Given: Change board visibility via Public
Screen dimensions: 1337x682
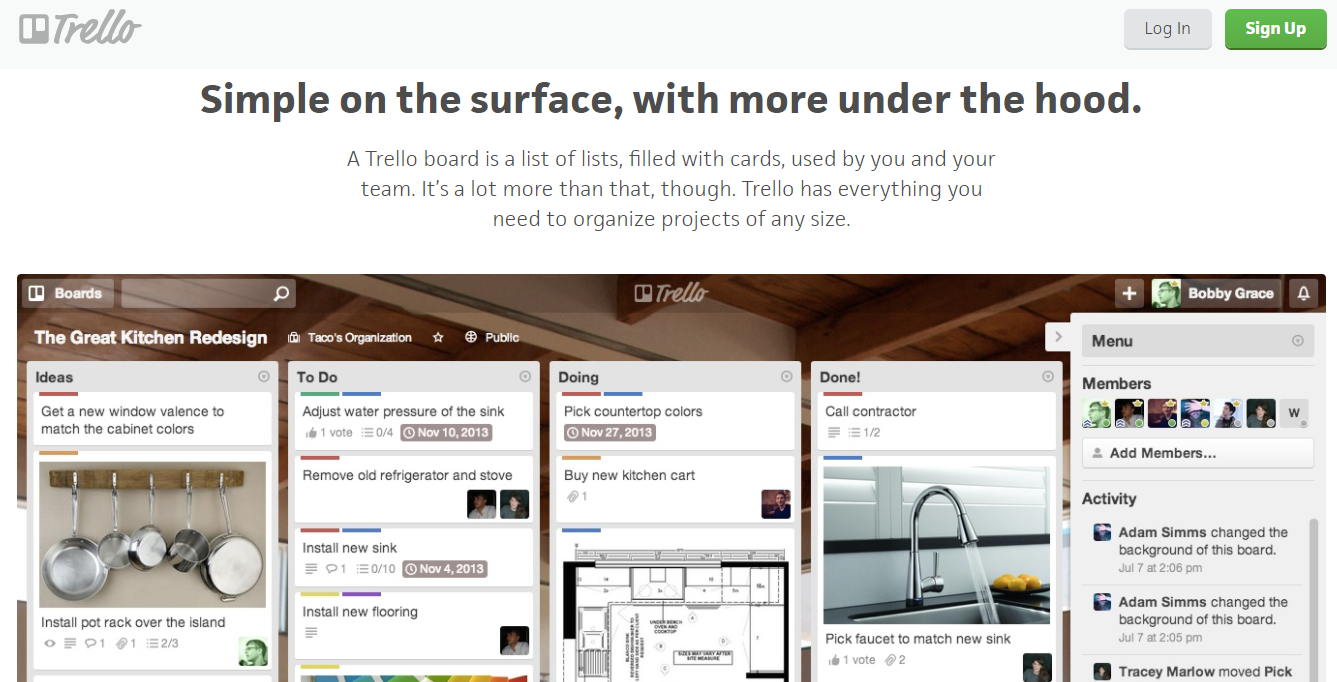Looking at the screenshot, I should click(492, 338).
